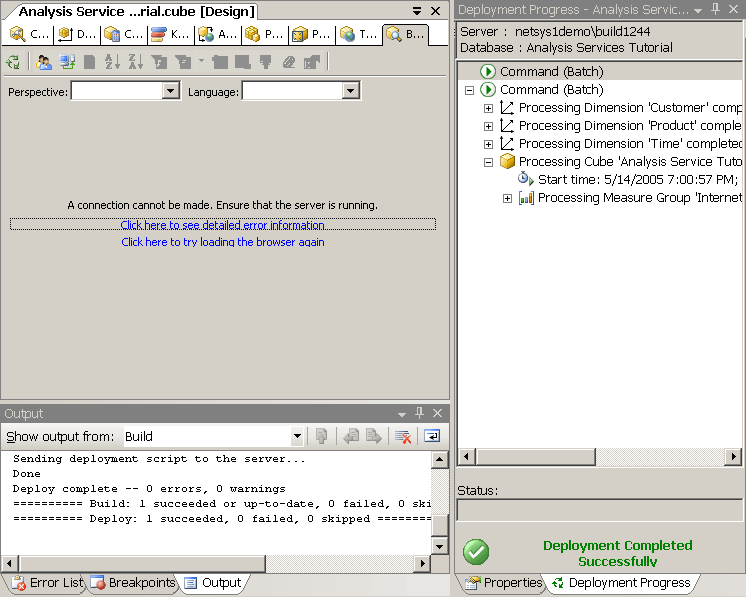Collapse the Processing Cube node
Screen dimensions: 746x597
point(488,162)
